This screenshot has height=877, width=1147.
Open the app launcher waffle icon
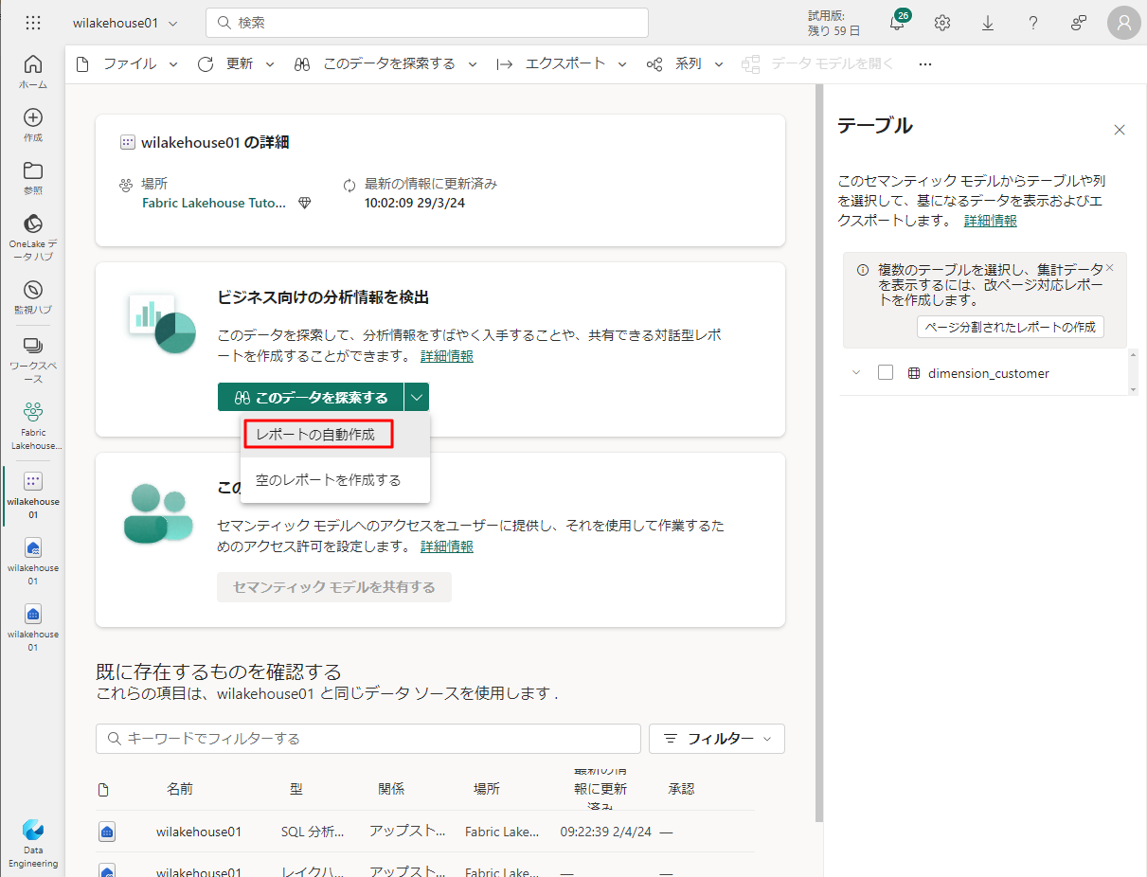click(x=33, y=23)
